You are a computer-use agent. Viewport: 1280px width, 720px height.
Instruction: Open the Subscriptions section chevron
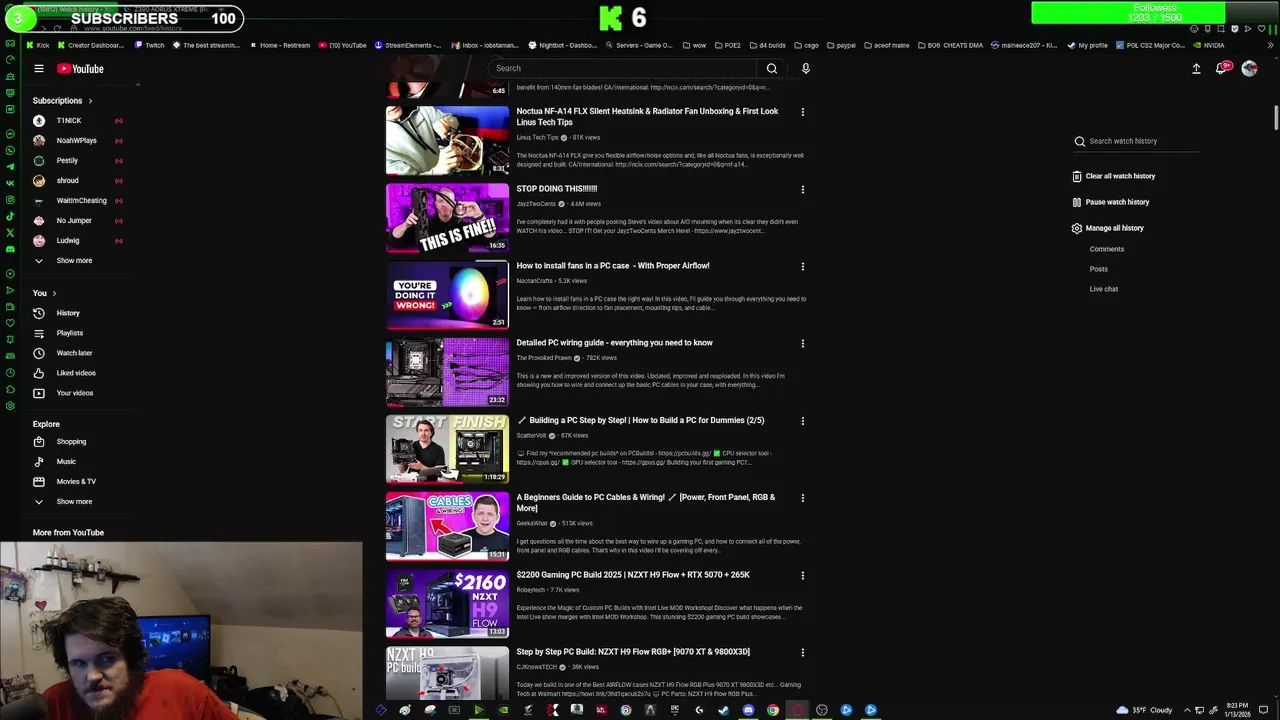90,101
